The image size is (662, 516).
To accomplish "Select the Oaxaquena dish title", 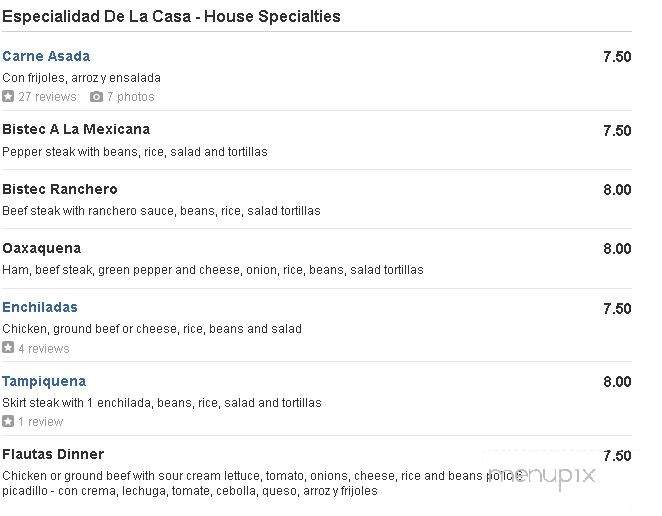I will pyautogui.click(x=42, y=248).
